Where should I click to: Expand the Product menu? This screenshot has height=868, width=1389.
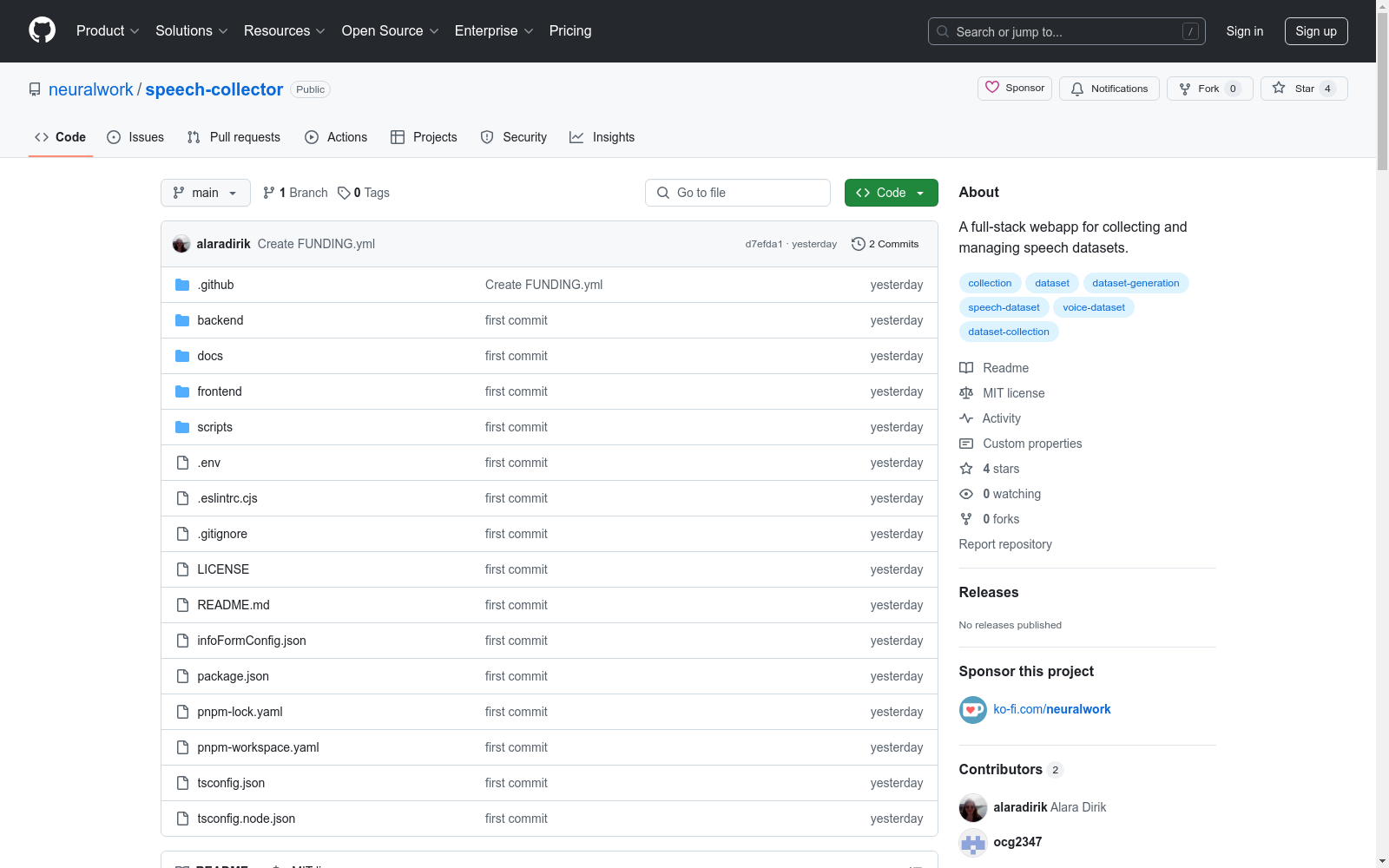[x=108, y=31]
